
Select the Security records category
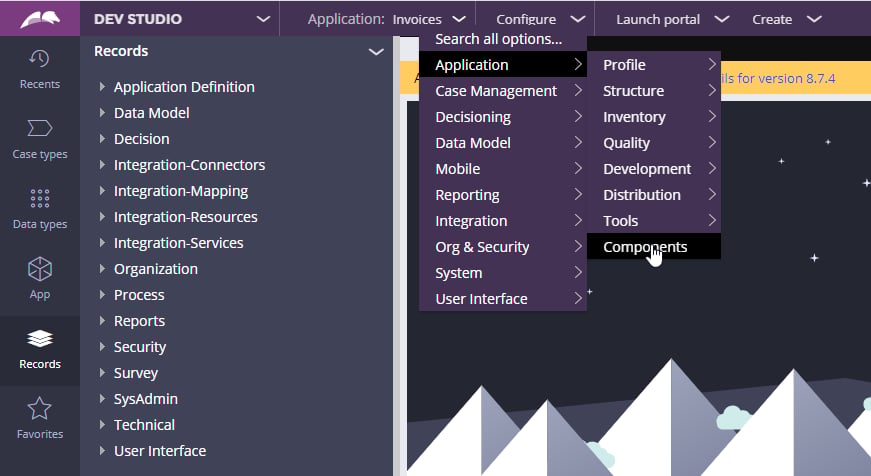click(x=140, y=347)
